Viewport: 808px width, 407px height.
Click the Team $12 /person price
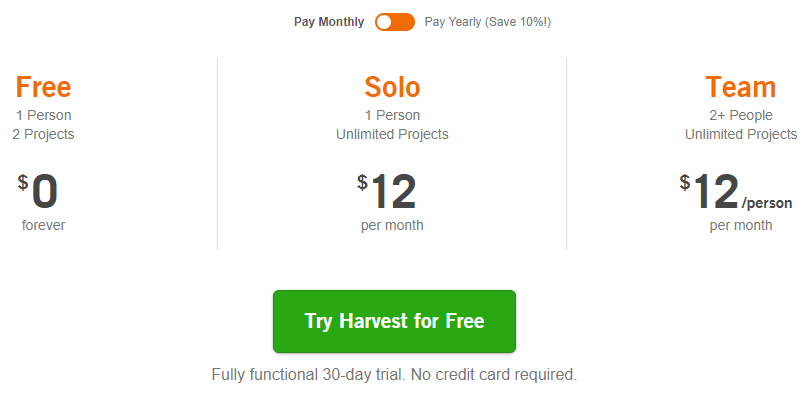[x=735, y=191]
